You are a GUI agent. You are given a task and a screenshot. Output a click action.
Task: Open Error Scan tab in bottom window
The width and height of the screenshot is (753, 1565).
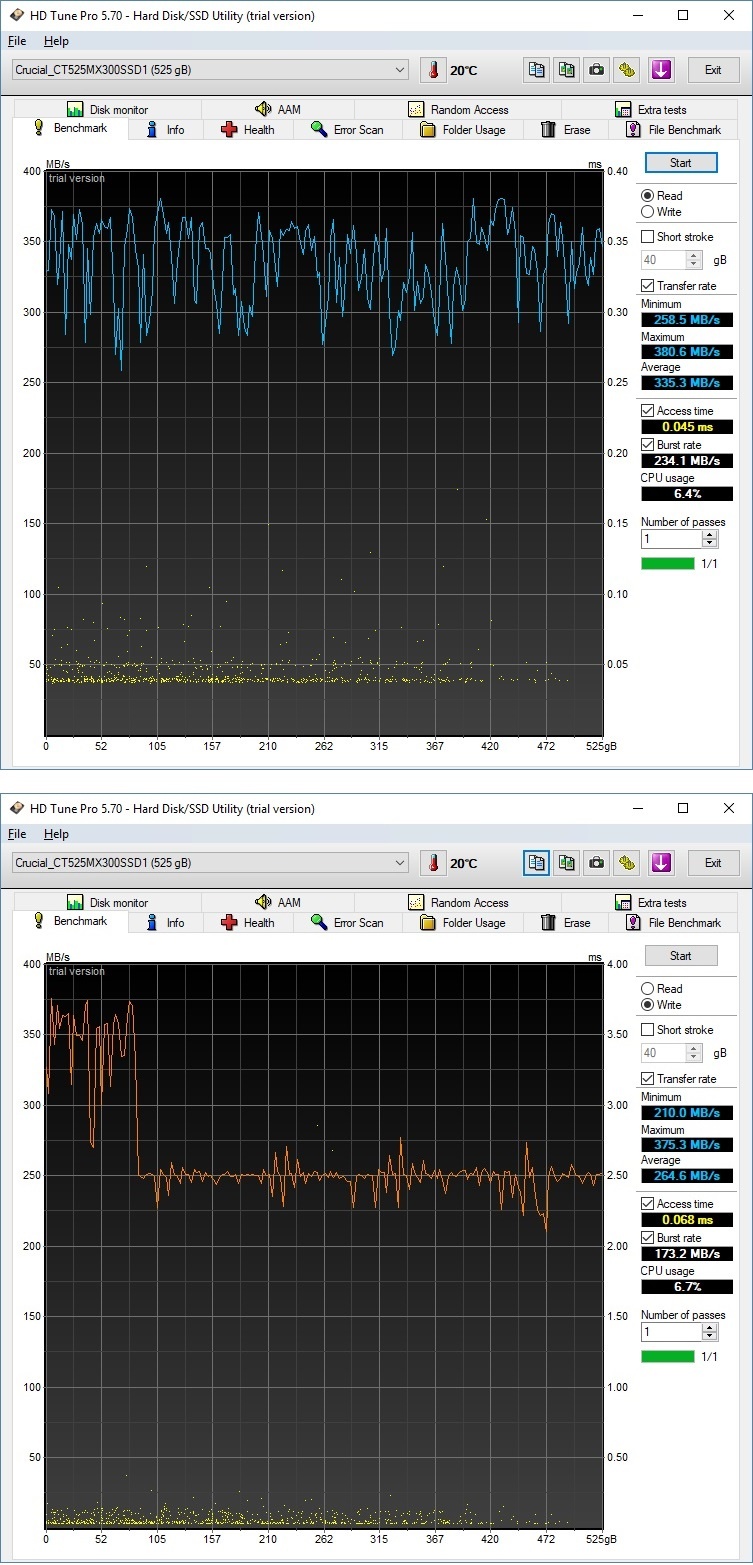pyautogui.click(x=347, y=923)
